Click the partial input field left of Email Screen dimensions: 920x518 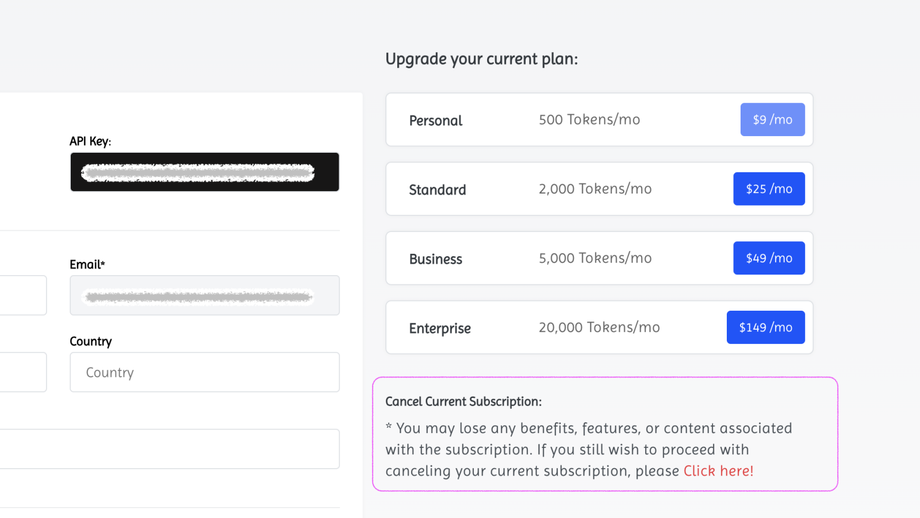[22, 296]
